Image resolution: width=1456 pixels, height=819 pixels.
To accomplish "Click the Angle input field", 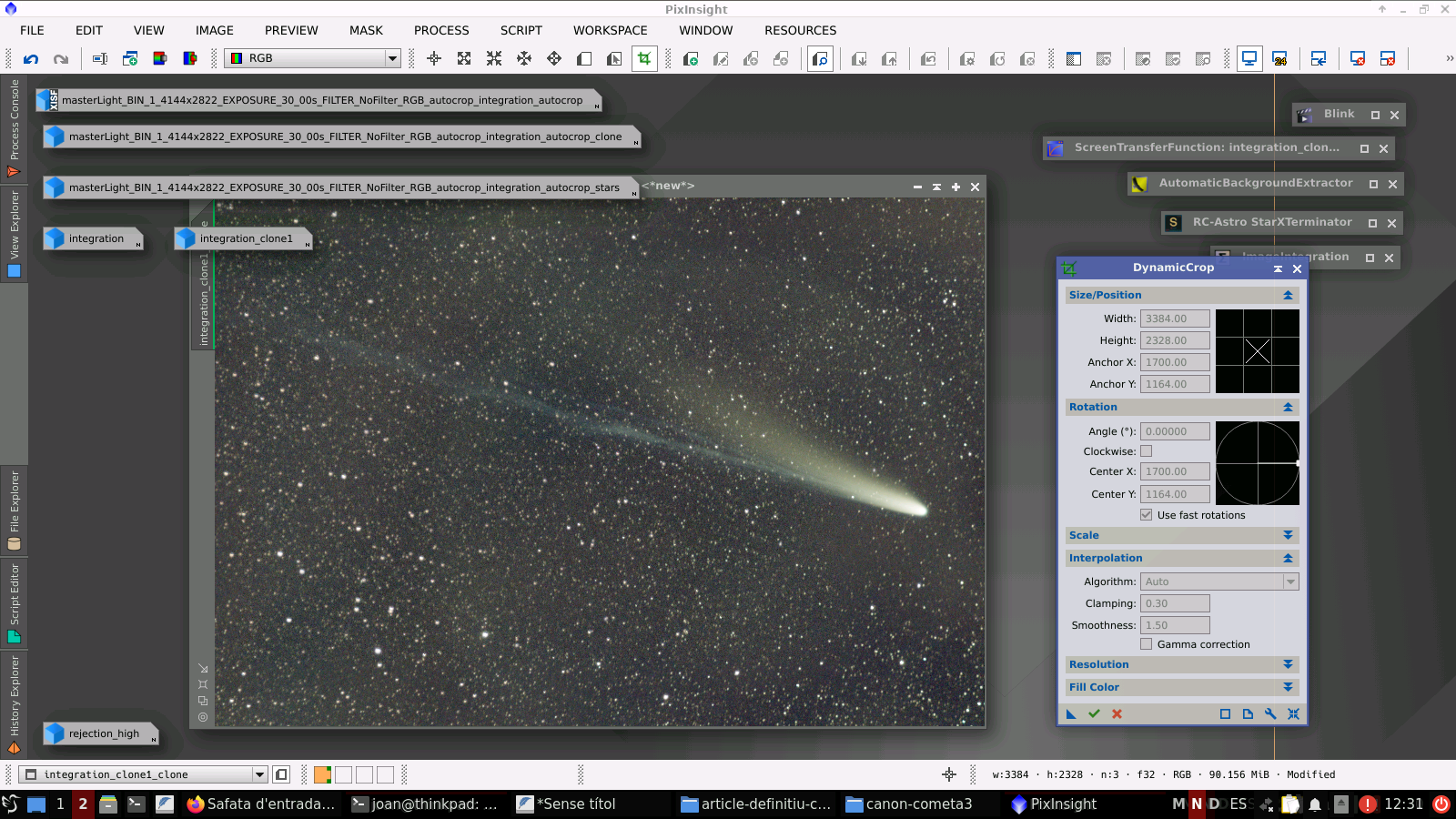I will pyautogui.click(x=1174, y=431).
